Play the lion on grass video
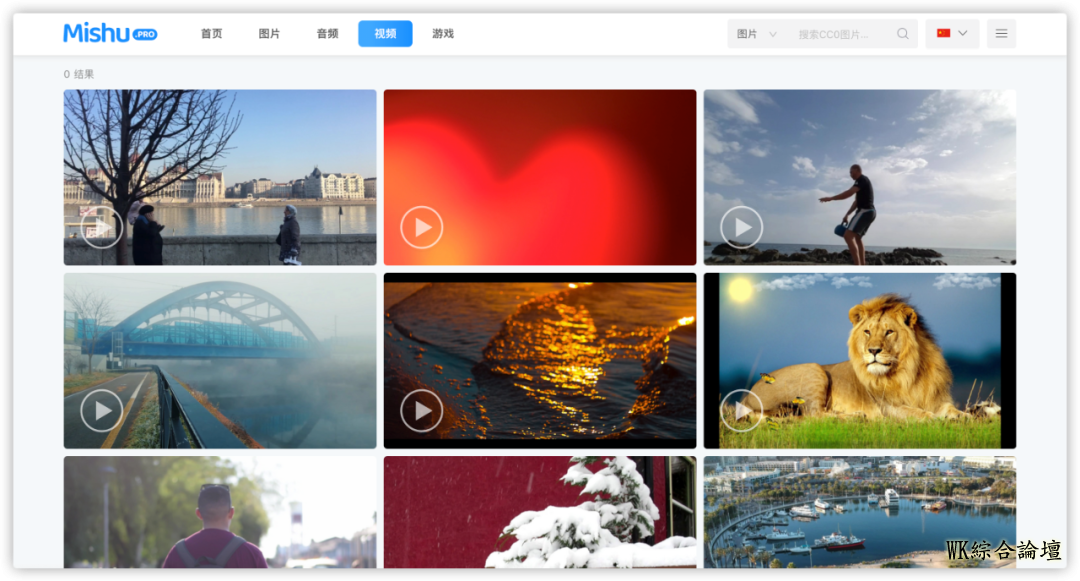 pyautogui.click(x=741, y=410)
